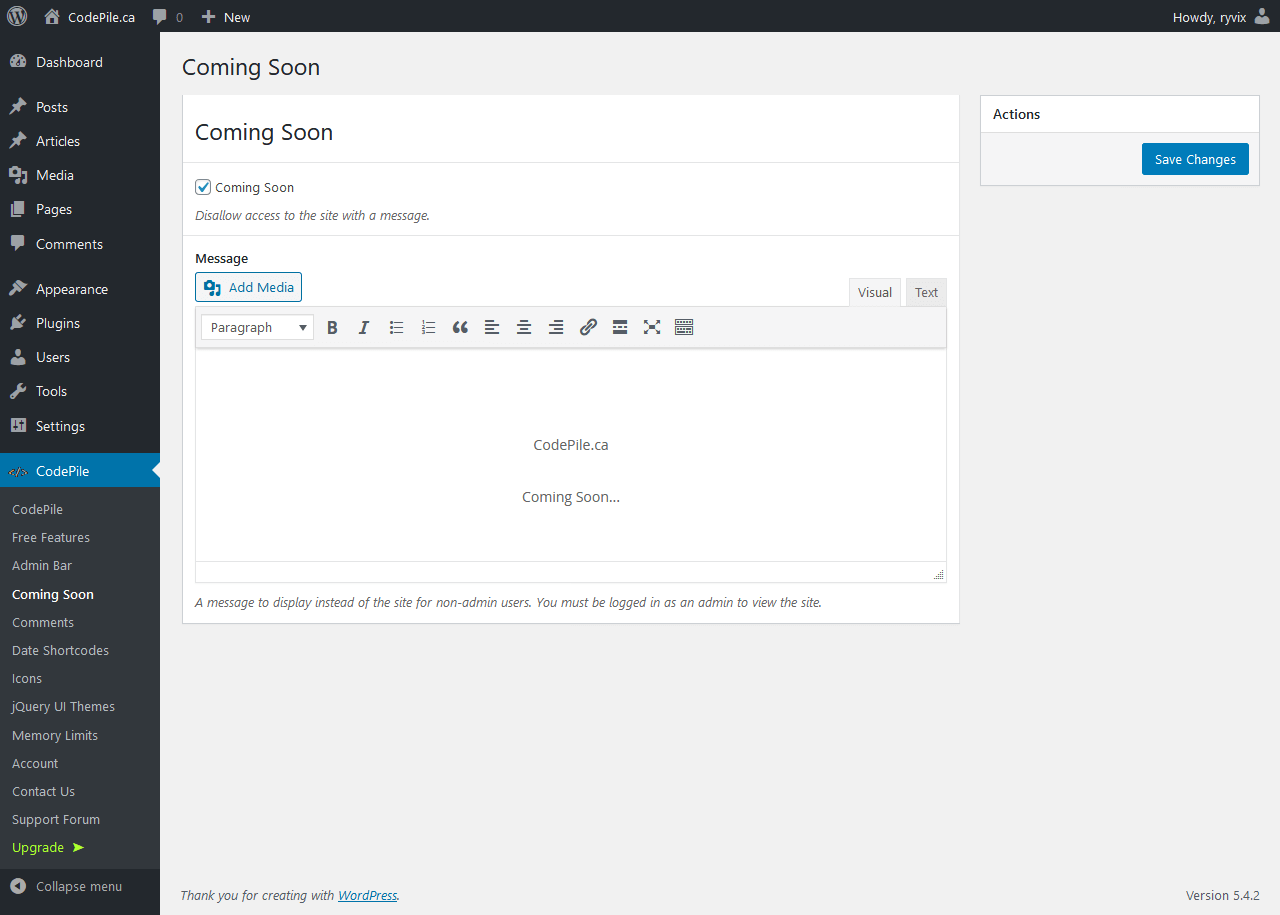Image resolution: width=1280 pixels, height=915 pixels.
Task: Click the WordPress logo icon
Action: (x=17, y=16)
